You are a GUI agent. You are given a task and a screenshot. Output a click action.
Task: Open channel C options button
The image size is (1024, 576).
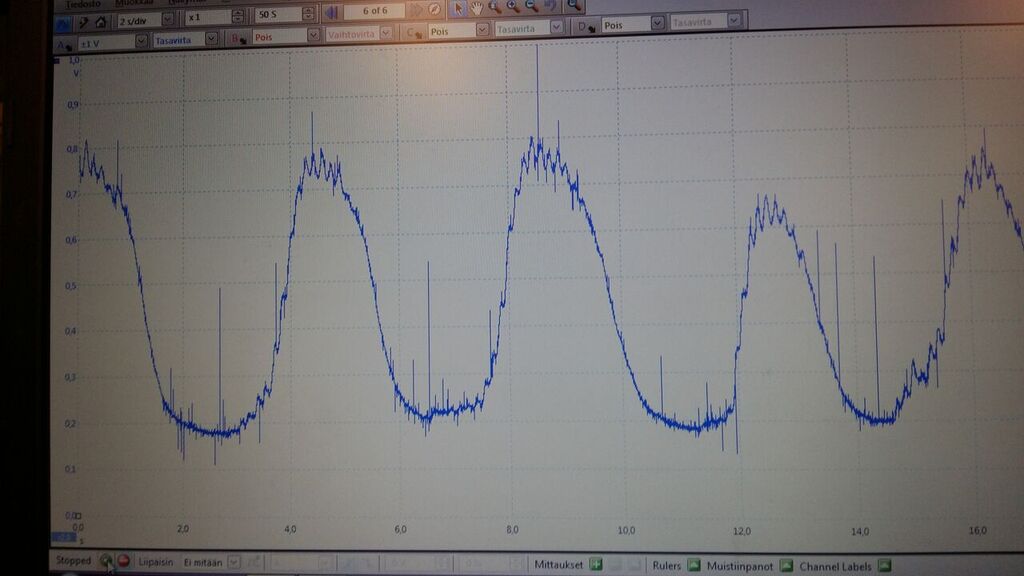(x=414, y=32)
